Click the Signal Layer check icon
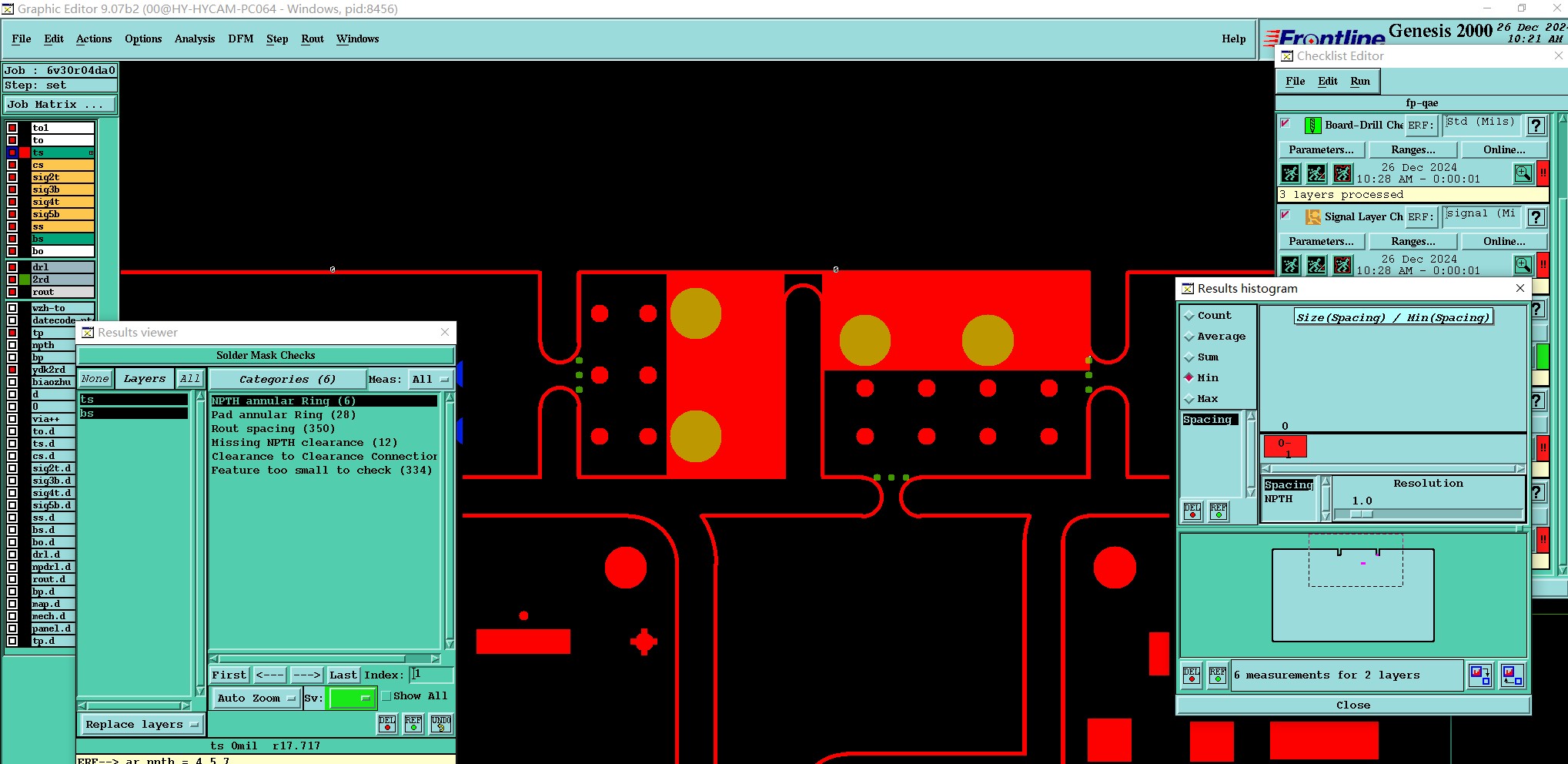 1312,217
